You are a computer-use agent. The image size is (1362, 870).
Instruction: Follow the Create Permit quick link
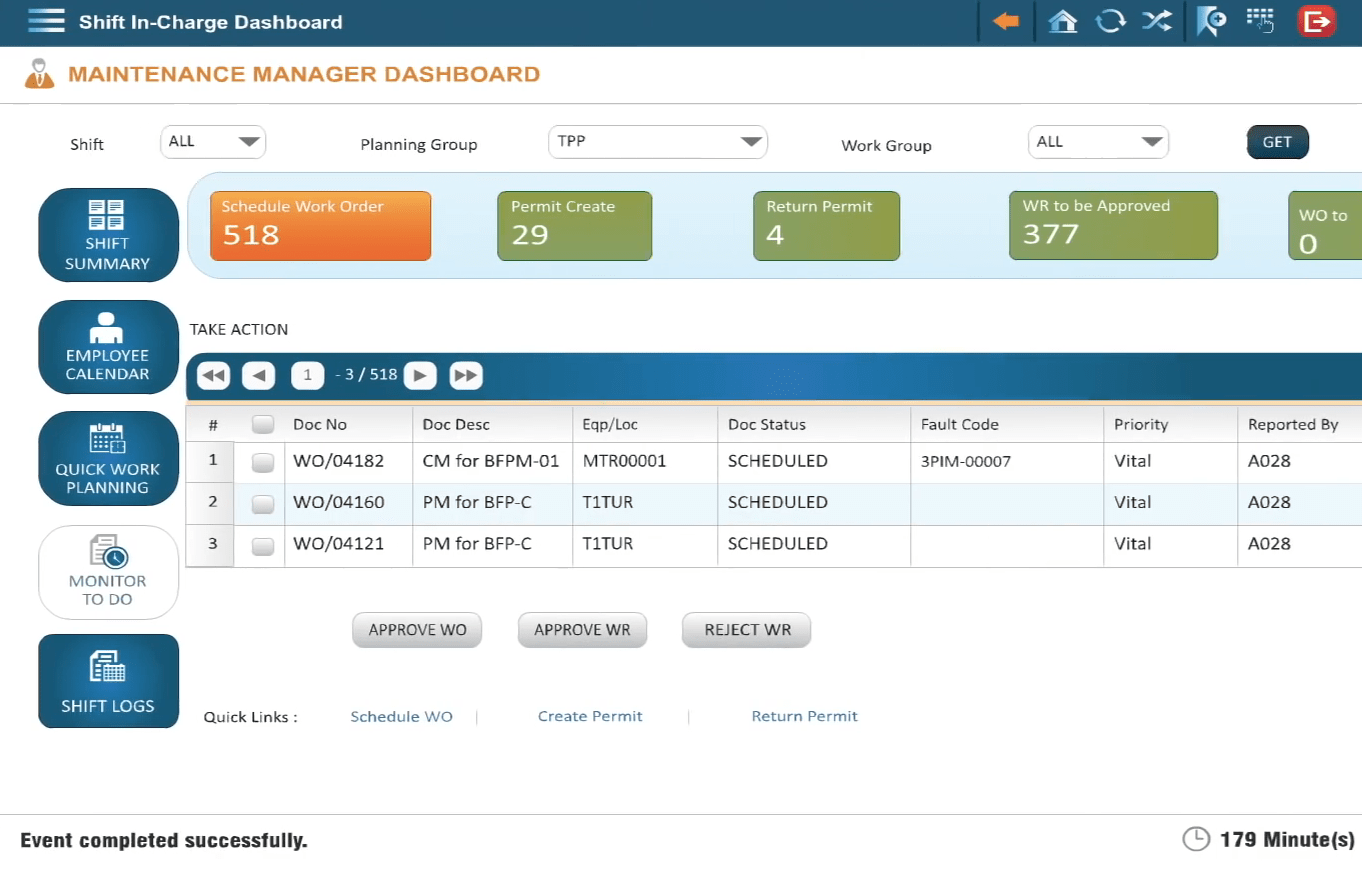[590, 717]
